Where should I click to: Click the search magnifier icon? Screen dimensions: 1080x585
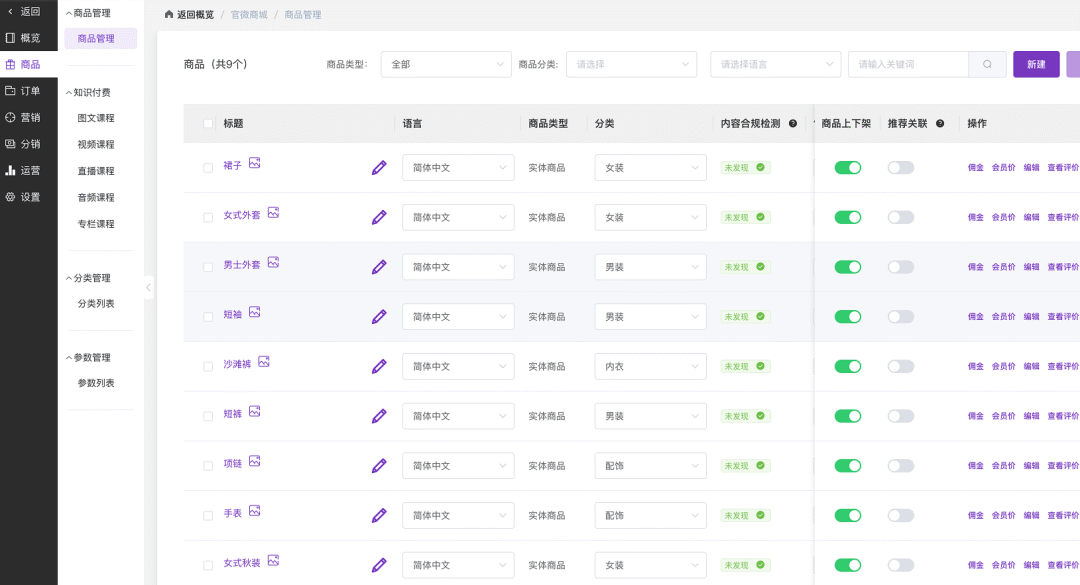click(x=987, y=64)
